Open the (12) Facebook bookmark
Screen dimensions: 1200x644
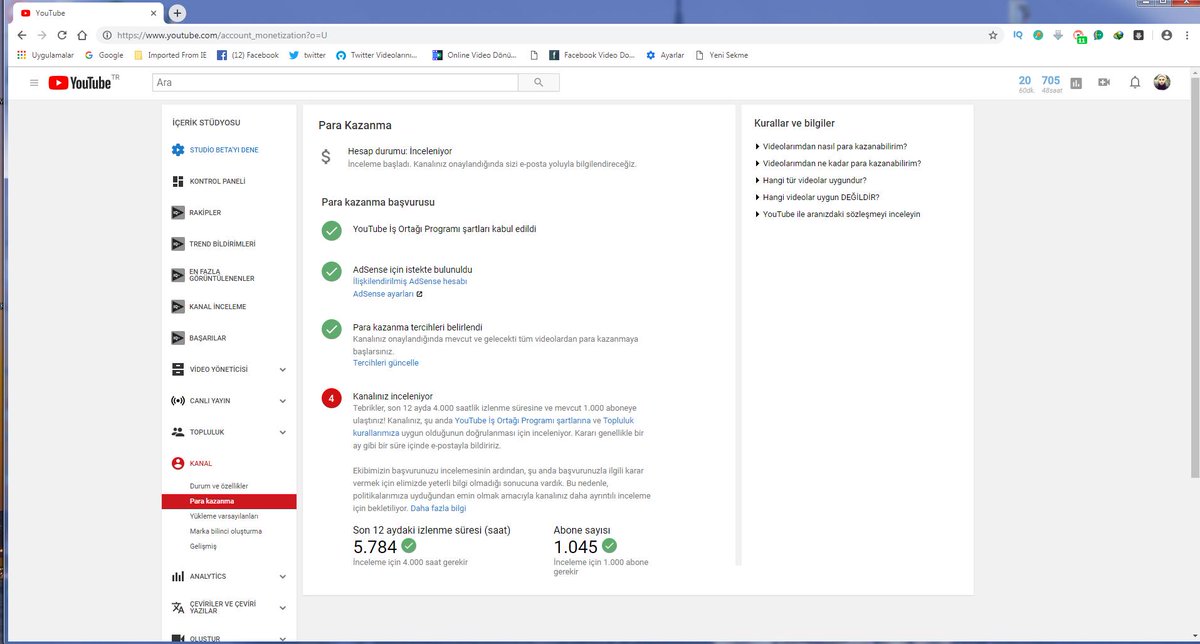pyautogui.click(x=248, y=55)
